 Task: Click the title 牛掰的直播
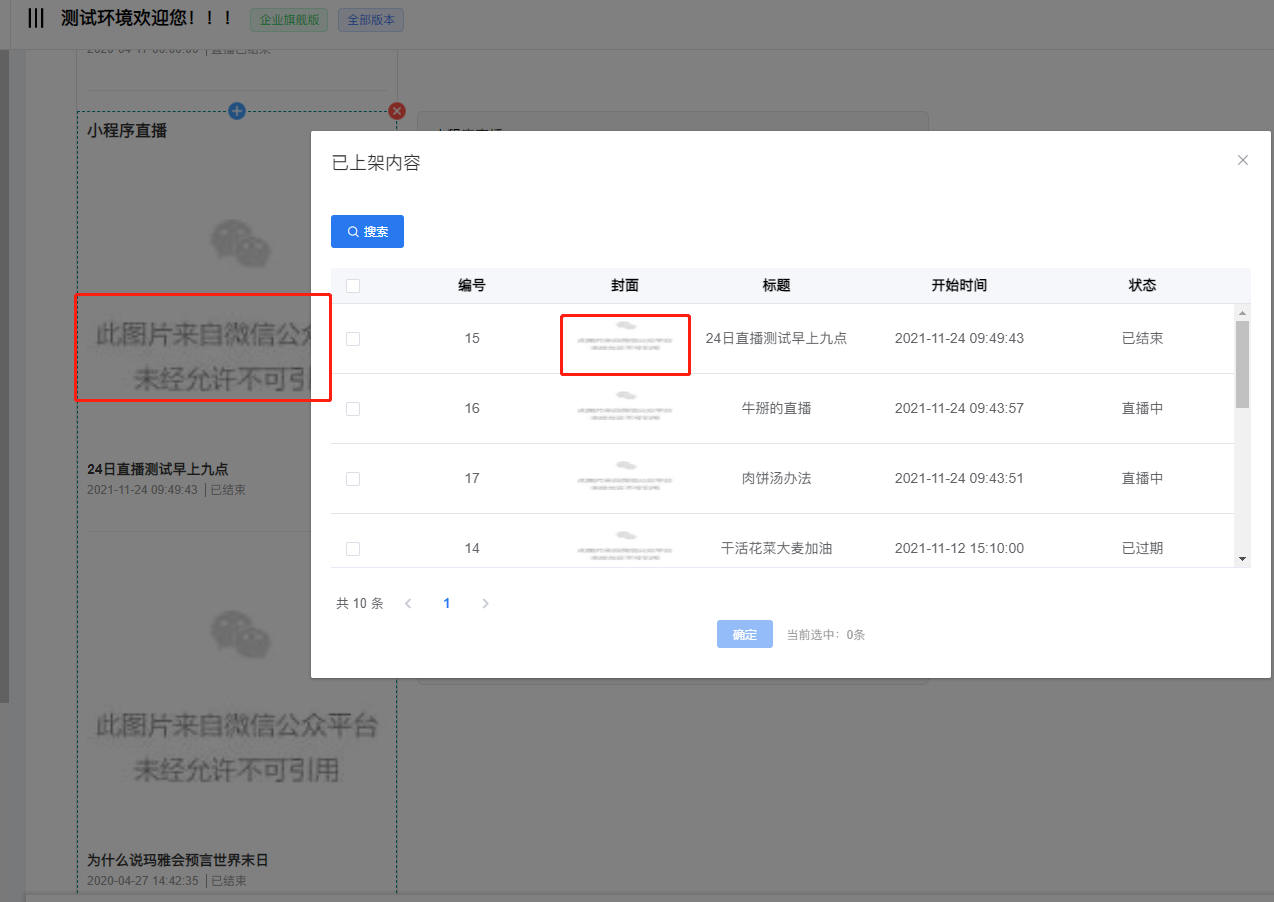[x=776, y=408]
